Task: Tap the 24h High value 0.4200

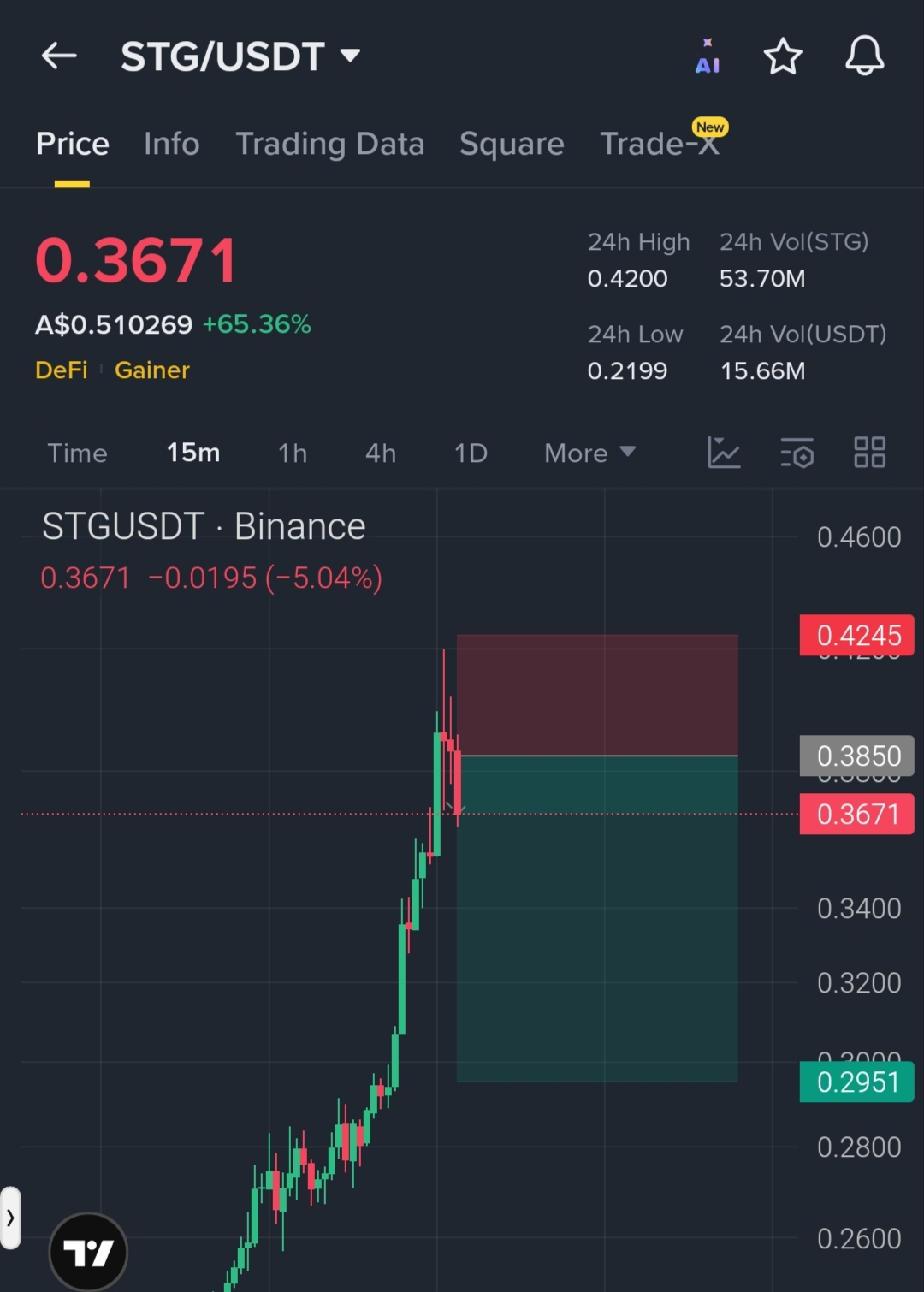Action: 627,279
